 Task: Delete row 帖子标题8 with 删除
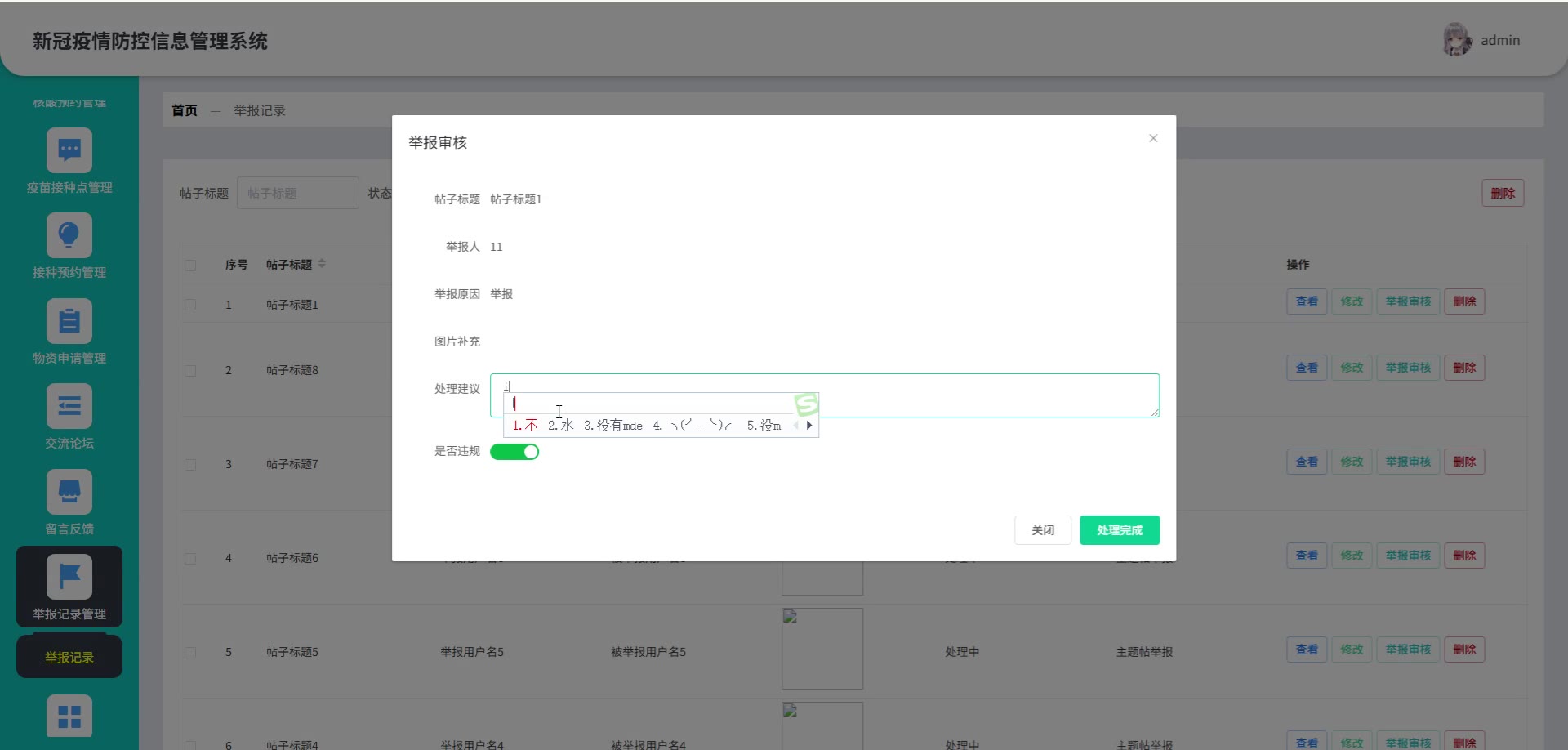point(1464,368)
